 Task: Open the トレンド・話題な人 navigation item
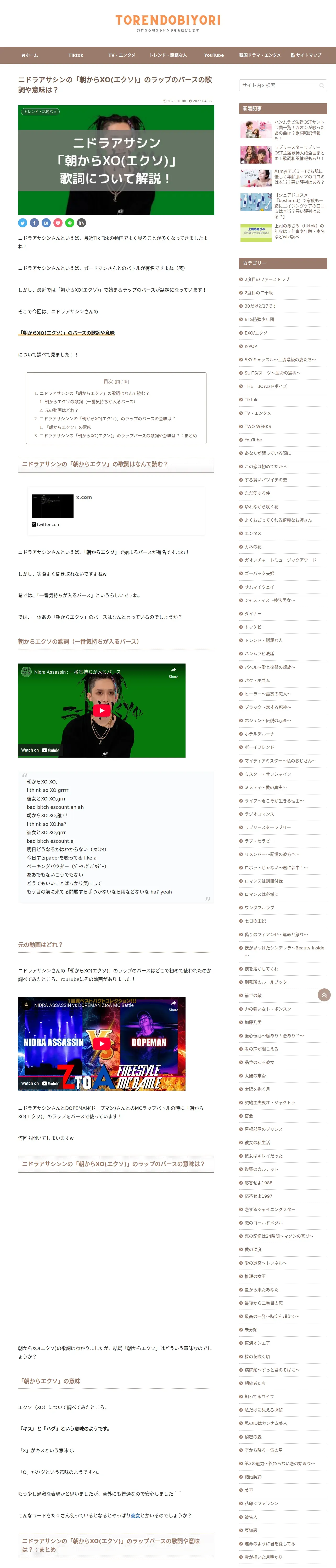tap(168, 55)
